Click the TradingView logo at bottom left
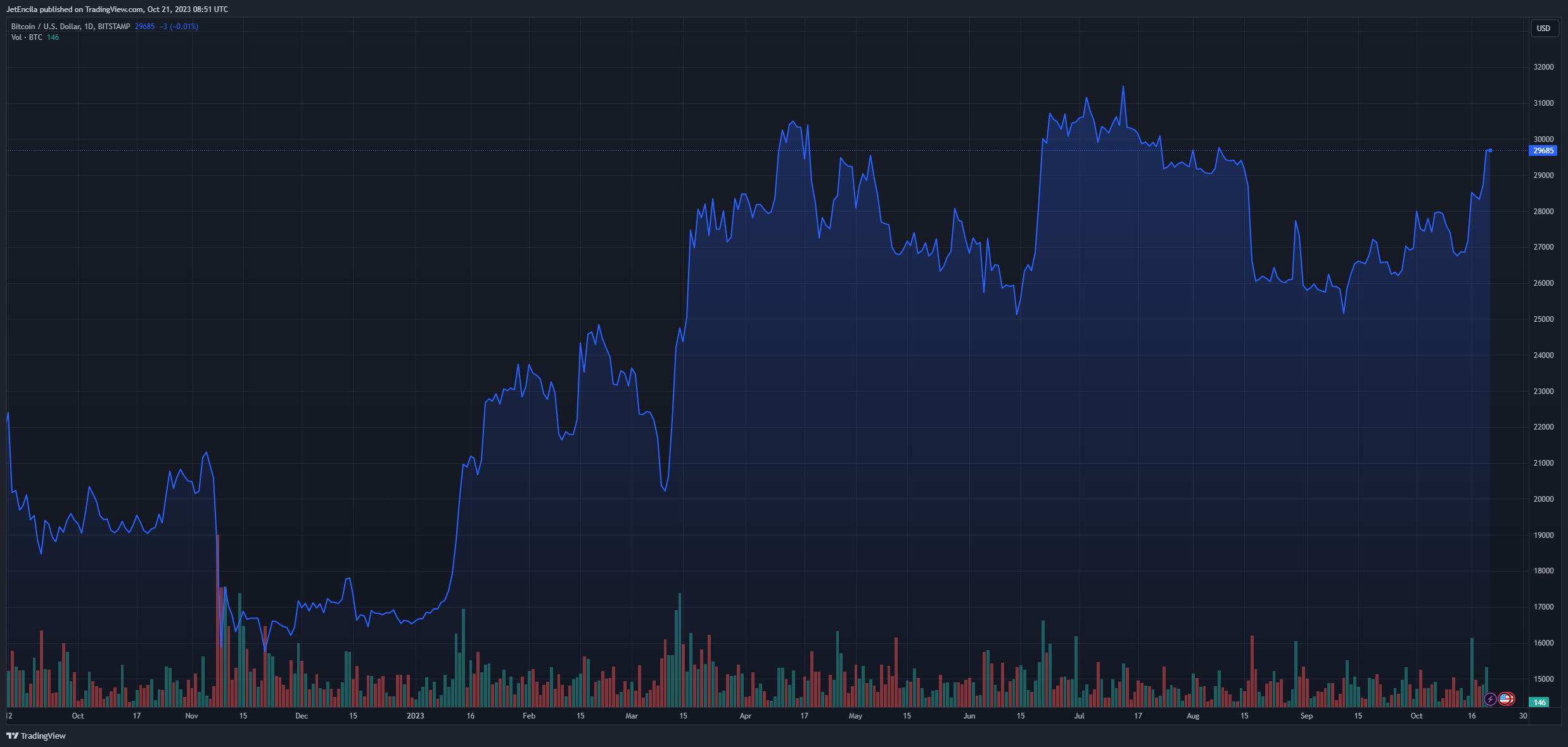1568x747 pixels. click(x=36, y=736)
